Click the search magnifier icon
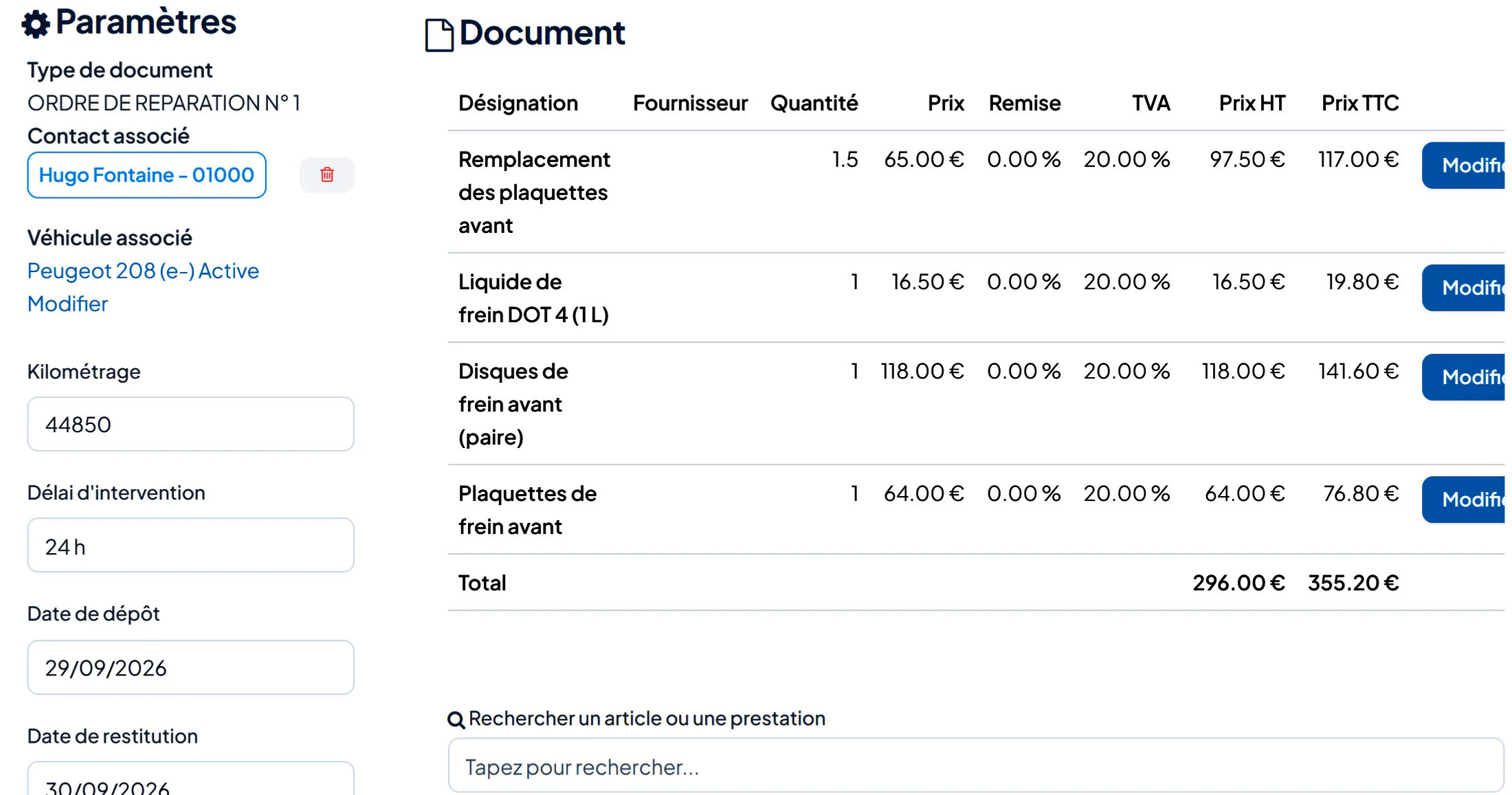This screenshot has width=1512, height=795. (x=456, y=719)
